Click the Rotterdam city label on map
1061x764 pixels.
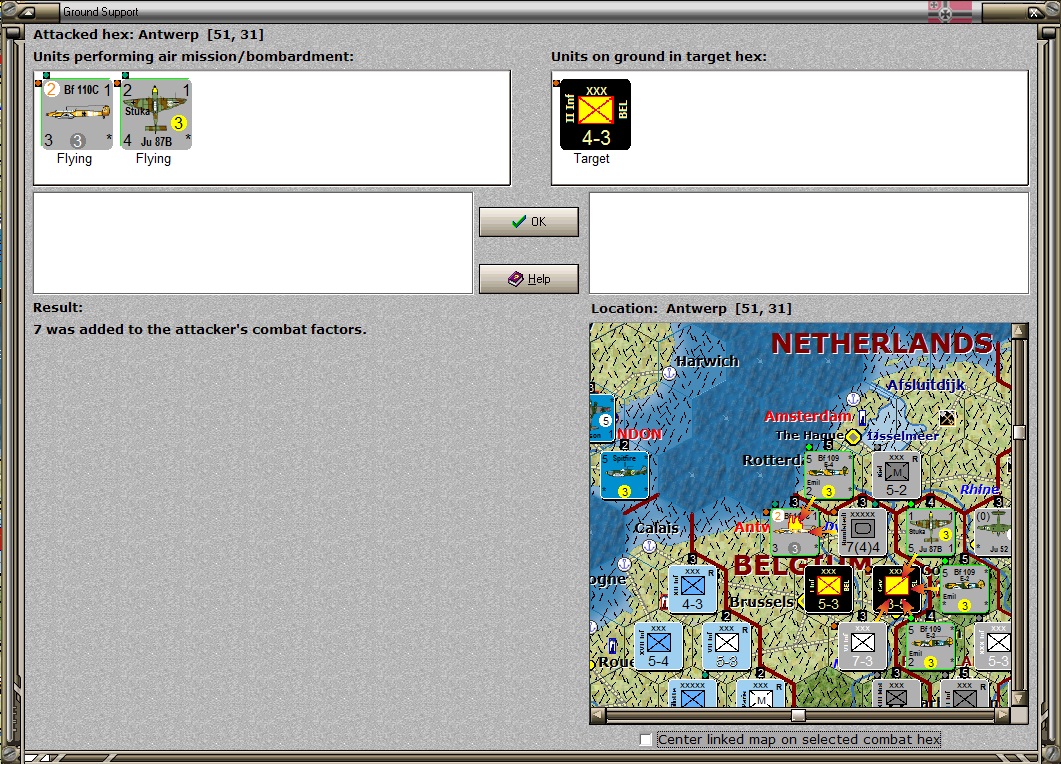coord(772,460)
